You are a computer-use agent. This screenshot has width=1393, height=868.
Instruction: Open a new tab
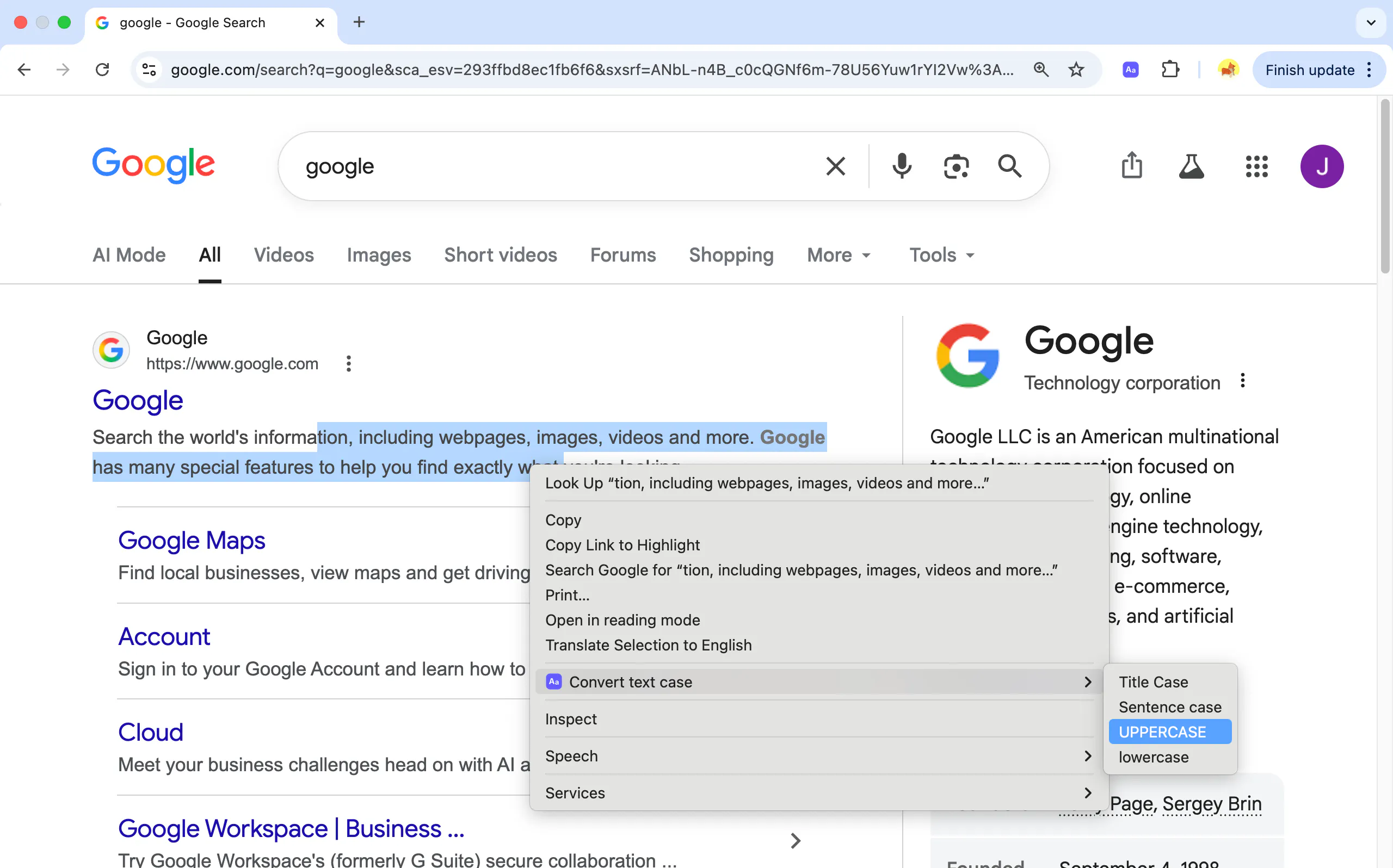(x=359, y=22)
